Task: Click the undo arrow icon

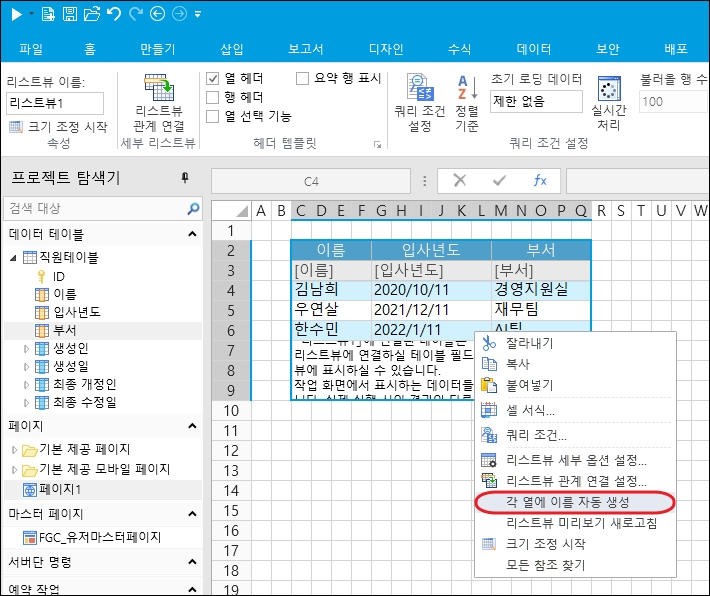Action: (112, 14)
